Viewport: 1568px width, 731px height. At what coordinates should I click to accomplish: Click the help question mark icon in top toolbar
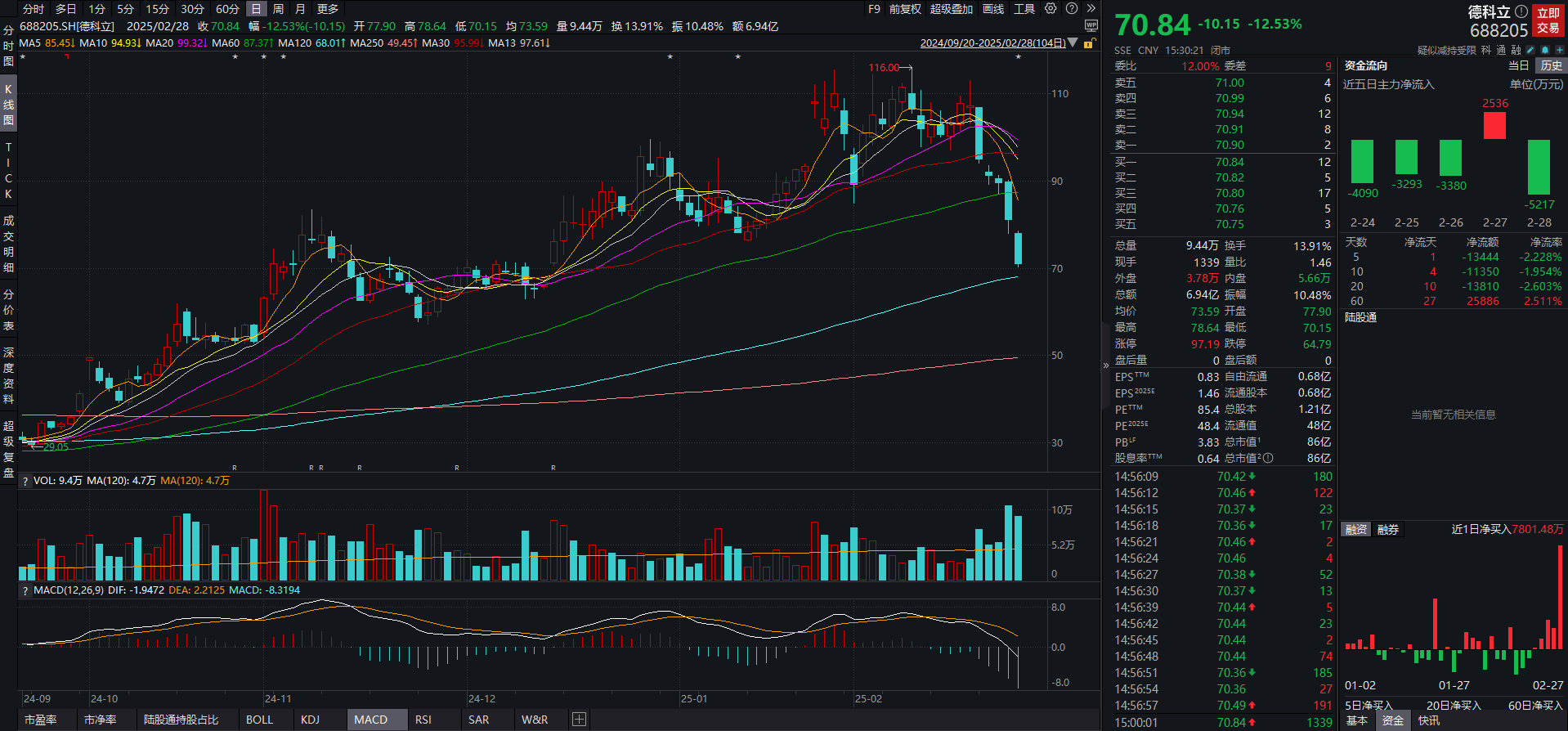click(1072, 9)
